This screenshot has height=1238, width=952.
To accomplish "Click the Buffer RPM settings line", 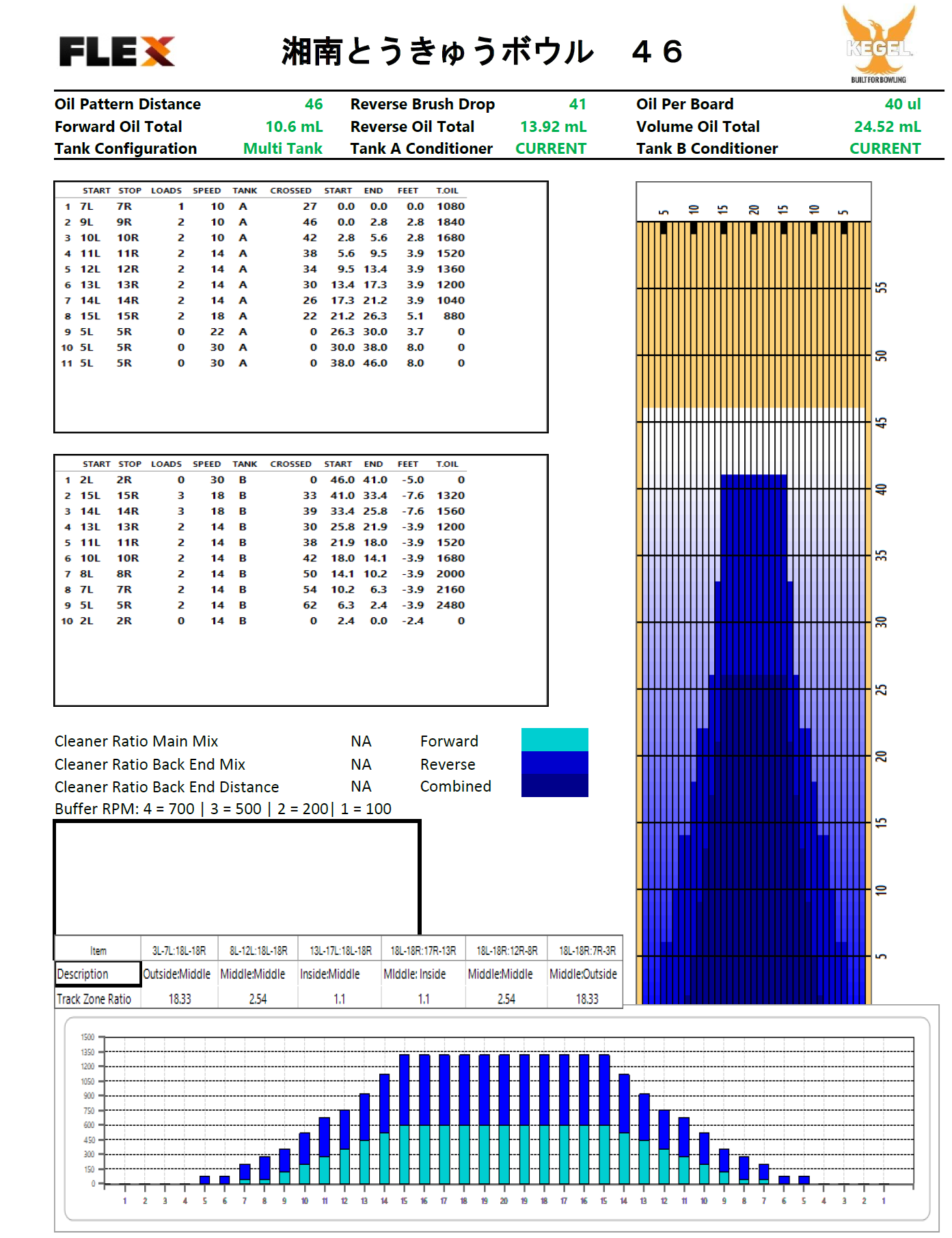I will (223, 809).
